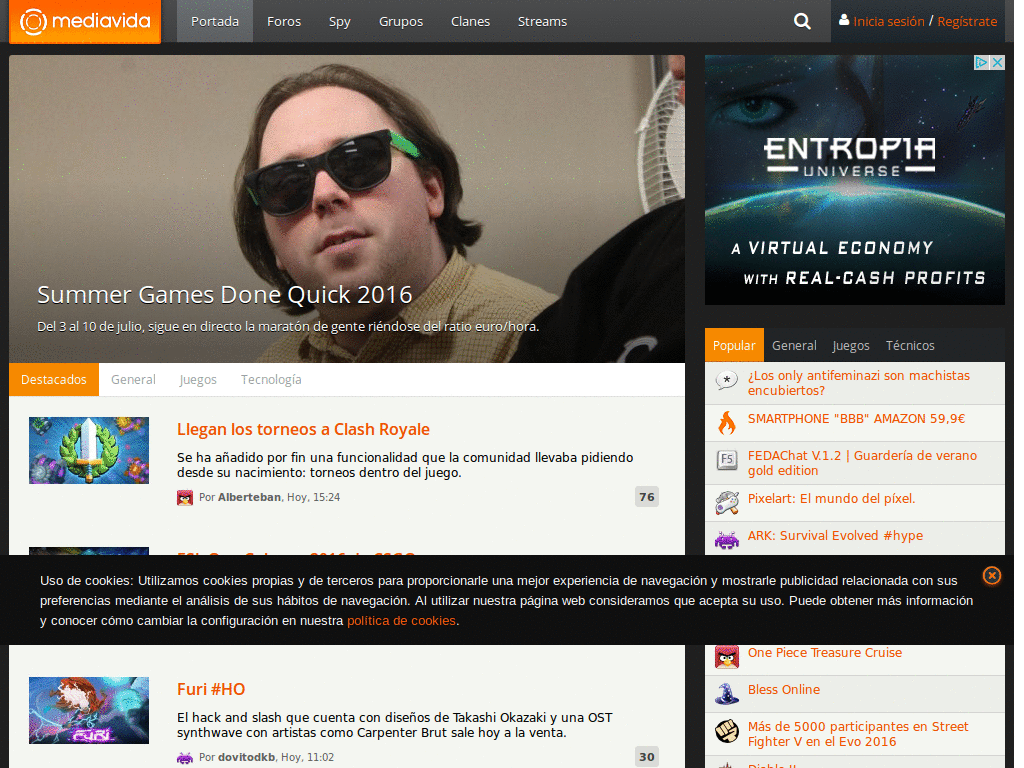
Task: Close the cookie notice banner
Action: pos(991,575)
